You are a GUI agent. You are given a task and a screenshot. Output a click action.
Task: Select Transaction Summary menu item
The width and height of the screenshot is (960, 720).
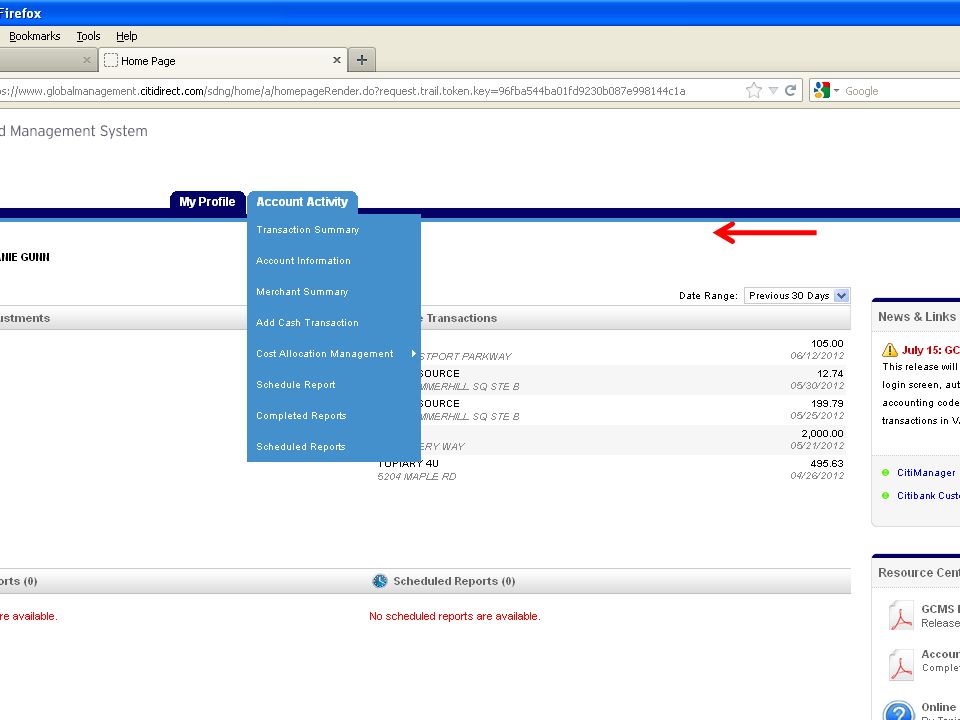click(x=307, y=230)
